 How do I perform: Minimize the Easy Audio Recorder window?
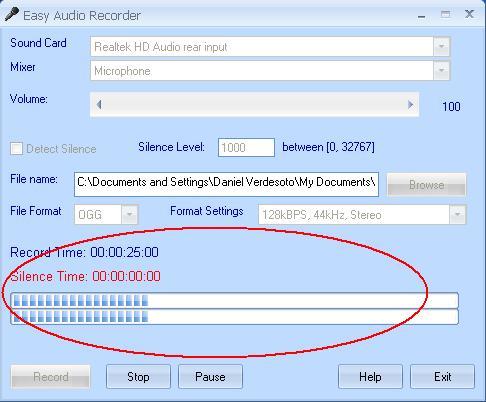point(422,15)
